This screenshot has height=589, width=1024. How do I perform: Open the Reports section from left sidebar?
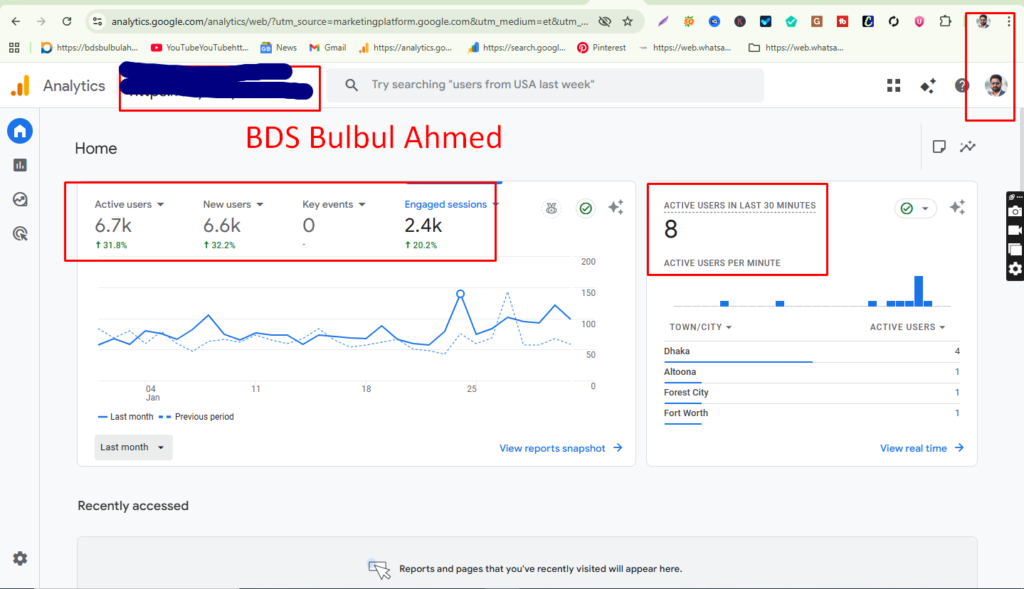[20, 164]
